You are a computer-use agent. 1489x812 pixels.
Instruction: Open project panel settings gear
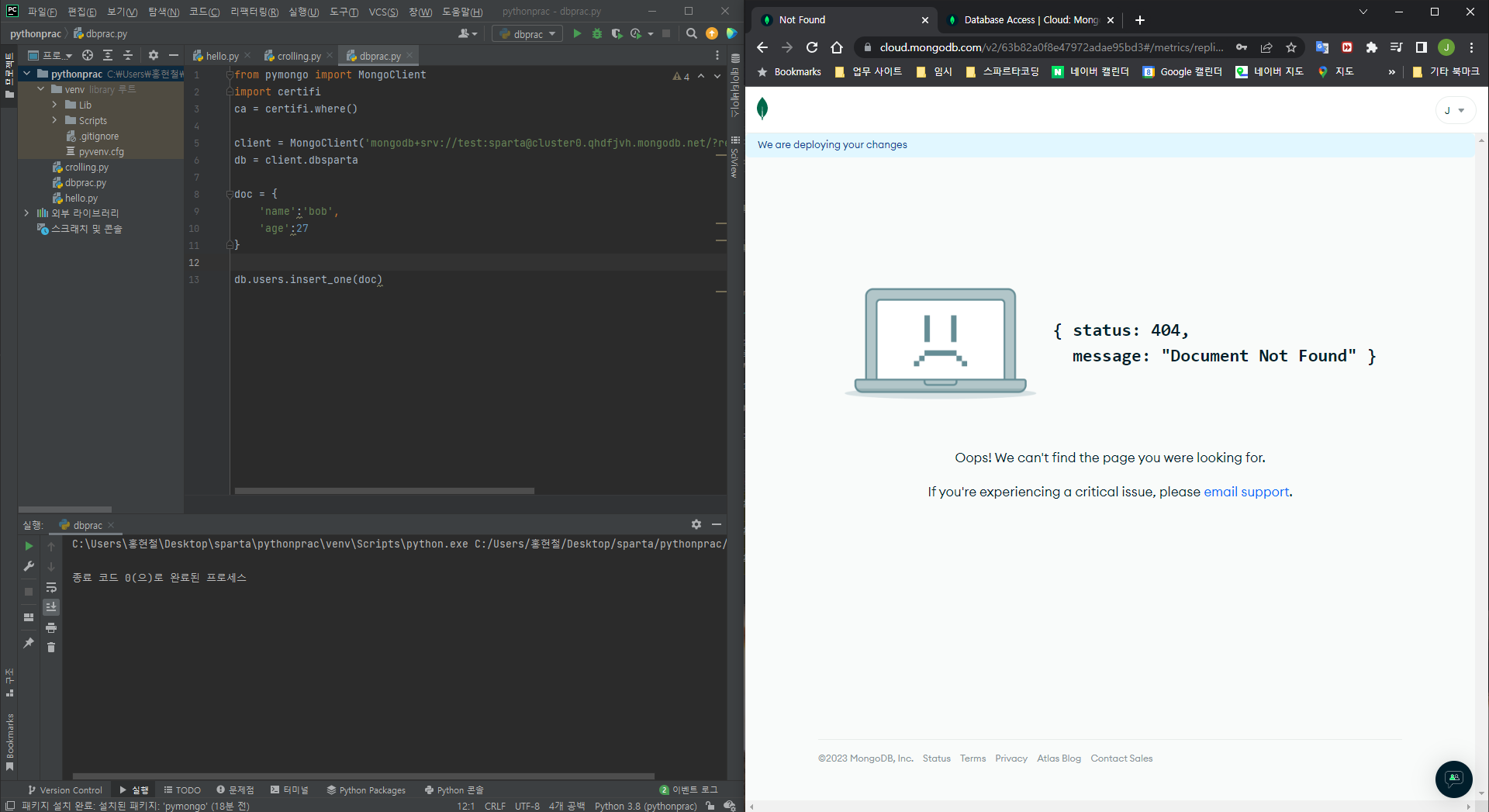154,55
